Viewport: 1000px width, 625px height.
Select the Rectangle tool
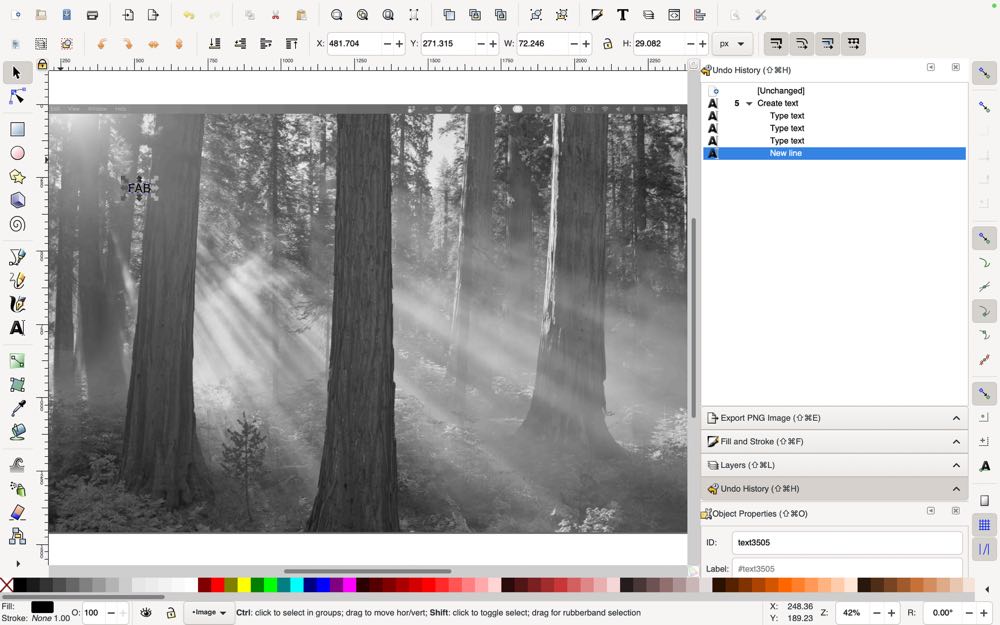click(17, 129)
